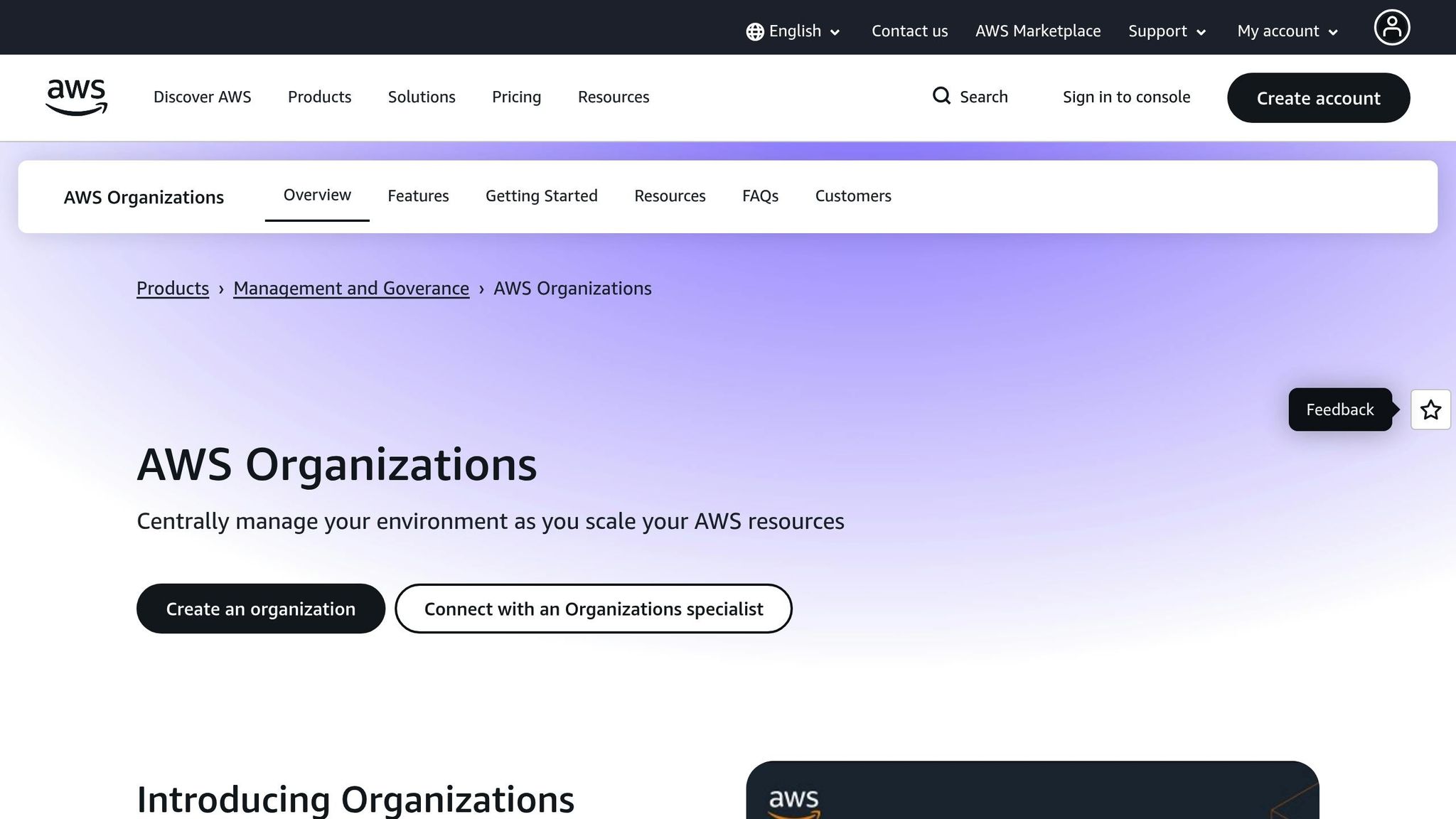Switch to the Features tab
The height and width of the screenshot is (819, 1456).
[418, 196]
